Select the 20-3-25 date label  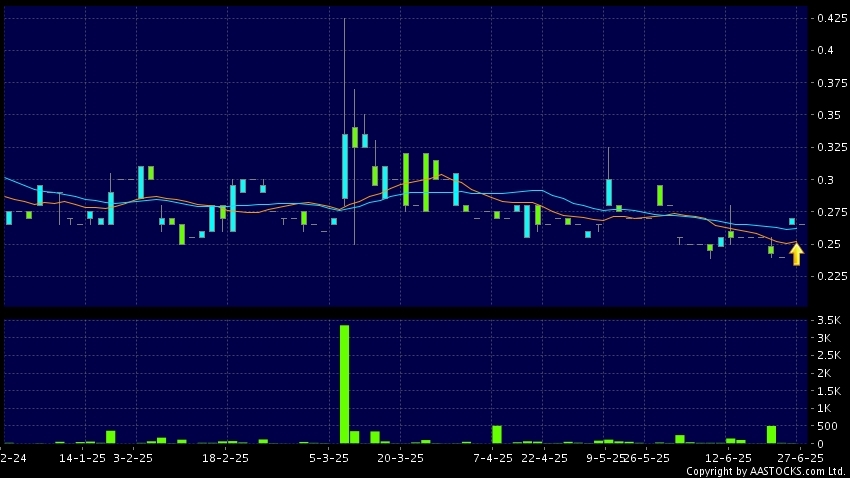tap(400, 458)
